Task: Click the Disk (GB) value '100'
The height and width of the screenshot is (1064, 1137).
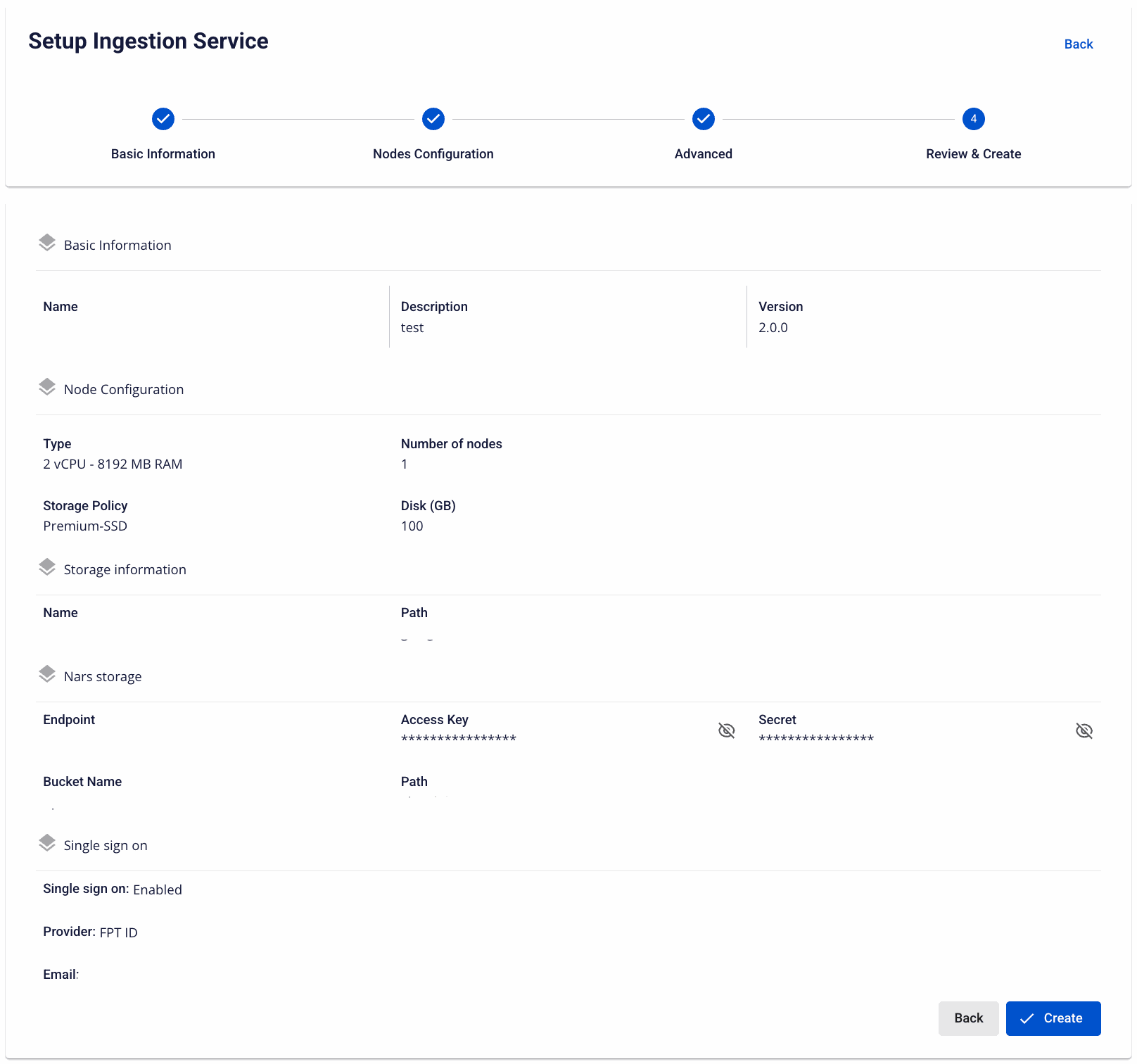Action: point(412,526)
